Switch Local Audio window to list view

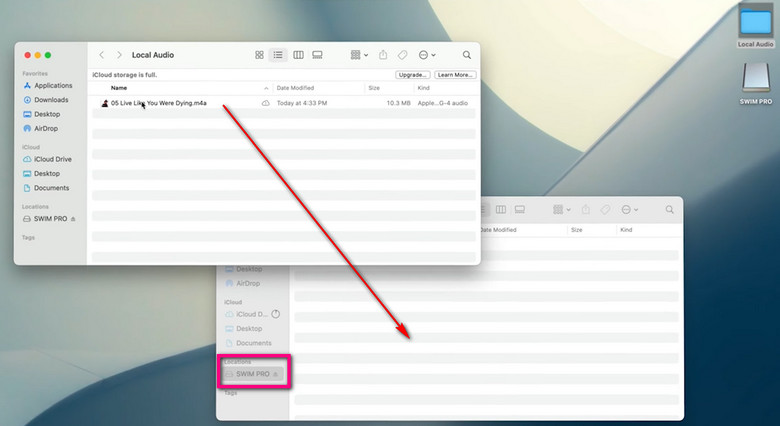click(278, 55)
